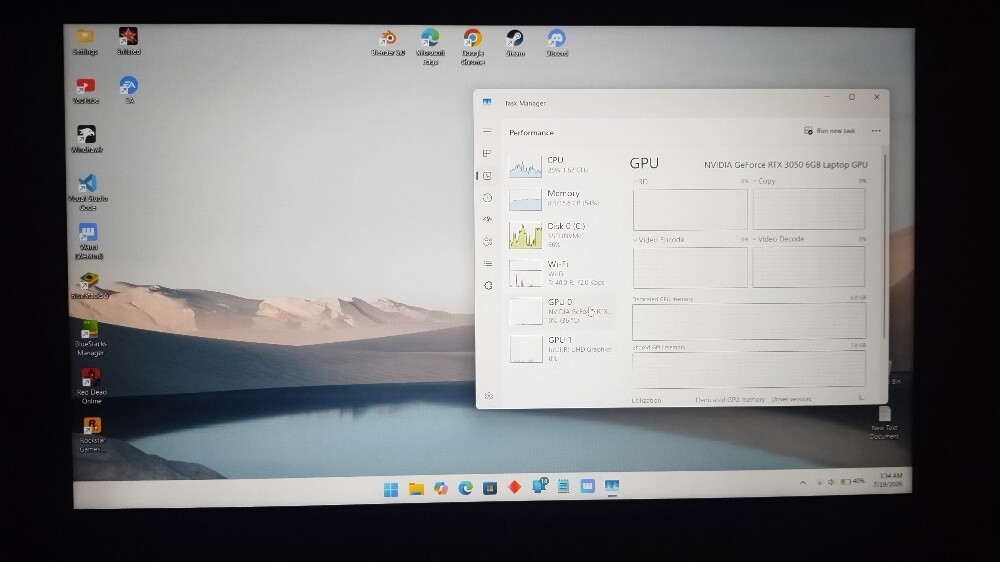Open the Details page list icon

488,263
